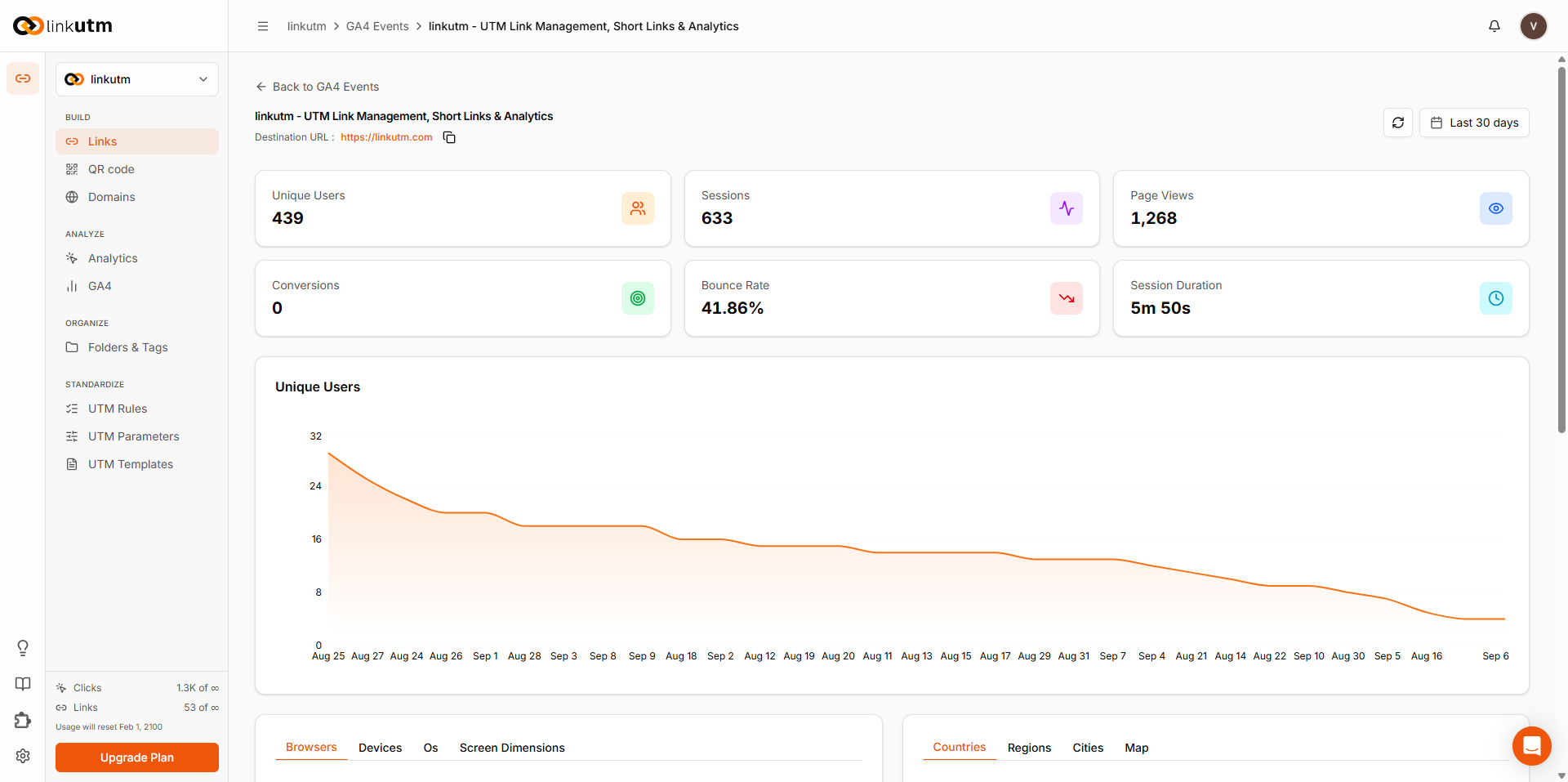Screen dimensions: 1568x782
Task: Switch to the Cities tab
Action: tap(1088, 748)
